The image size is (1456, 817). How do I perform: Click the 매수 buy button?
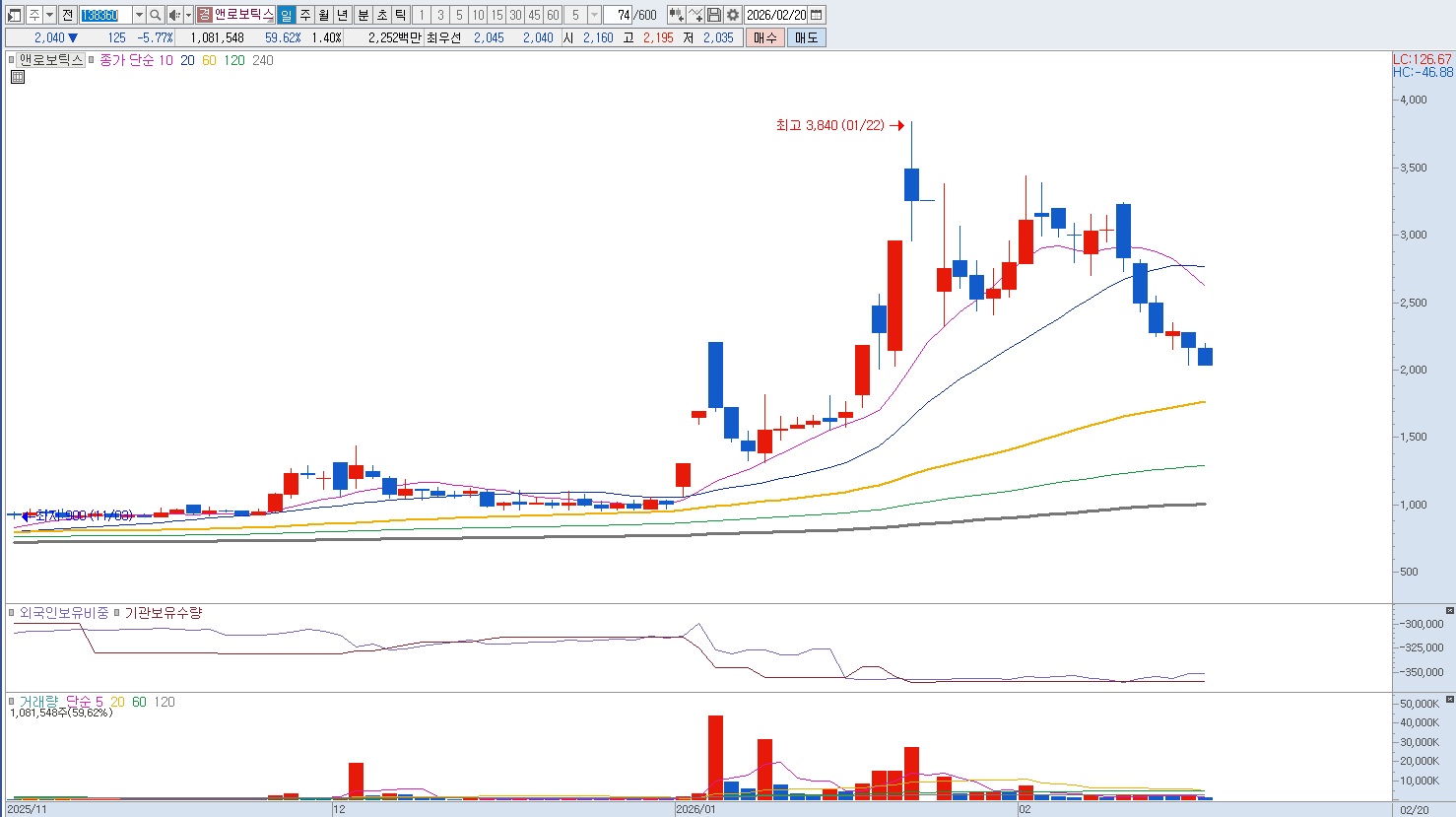[x=765, y=37]
